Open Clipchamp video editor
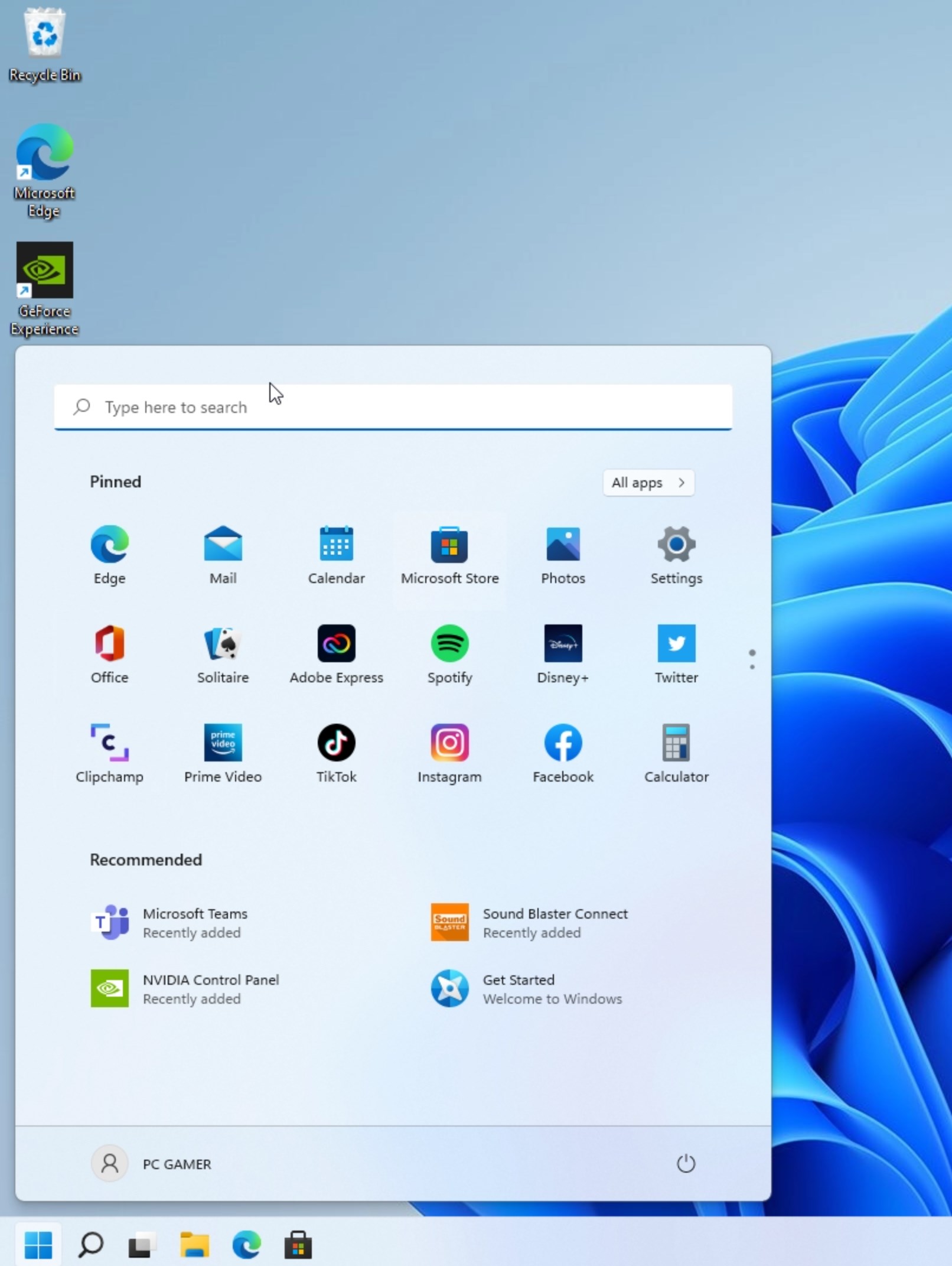The height and width of the screenshot is (1266, 952). tap(109, 753)
